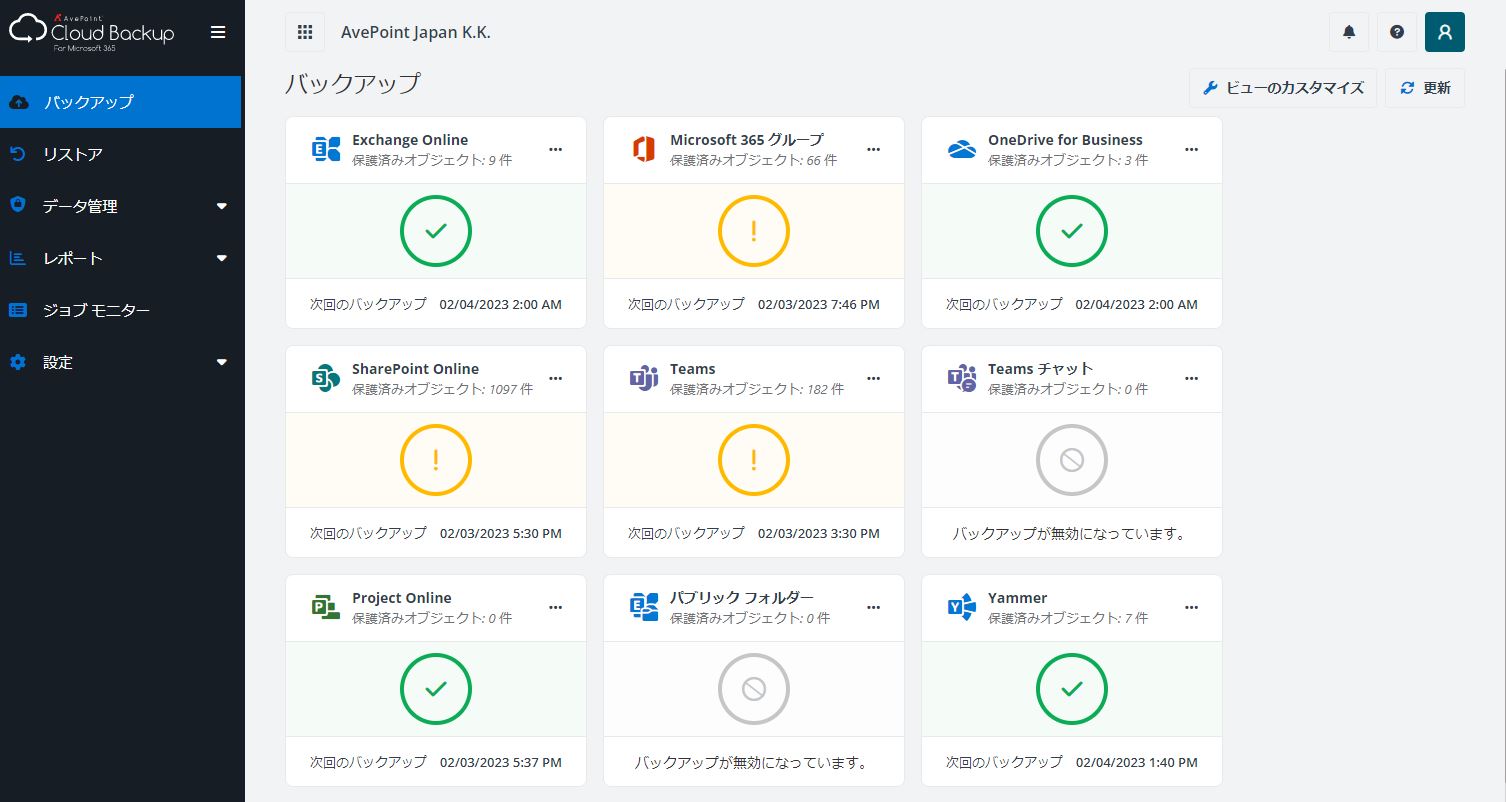This screenshot has height=802, width=1506.
Task: Open Exchange Online card options menu
Action: coord(556,149)
